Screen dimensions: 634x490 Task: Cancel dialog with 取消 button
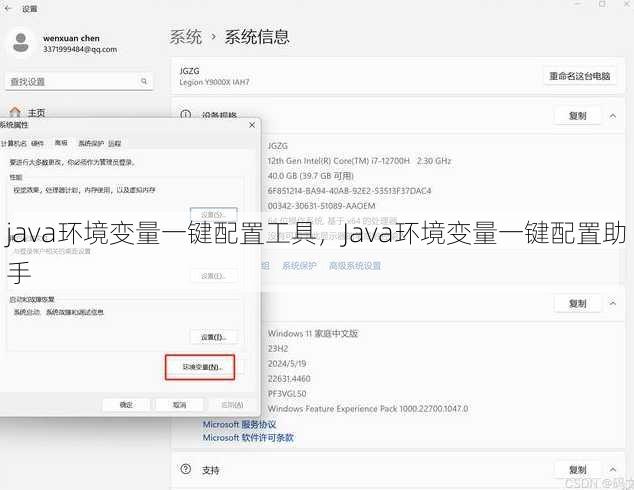click(180, 405)
